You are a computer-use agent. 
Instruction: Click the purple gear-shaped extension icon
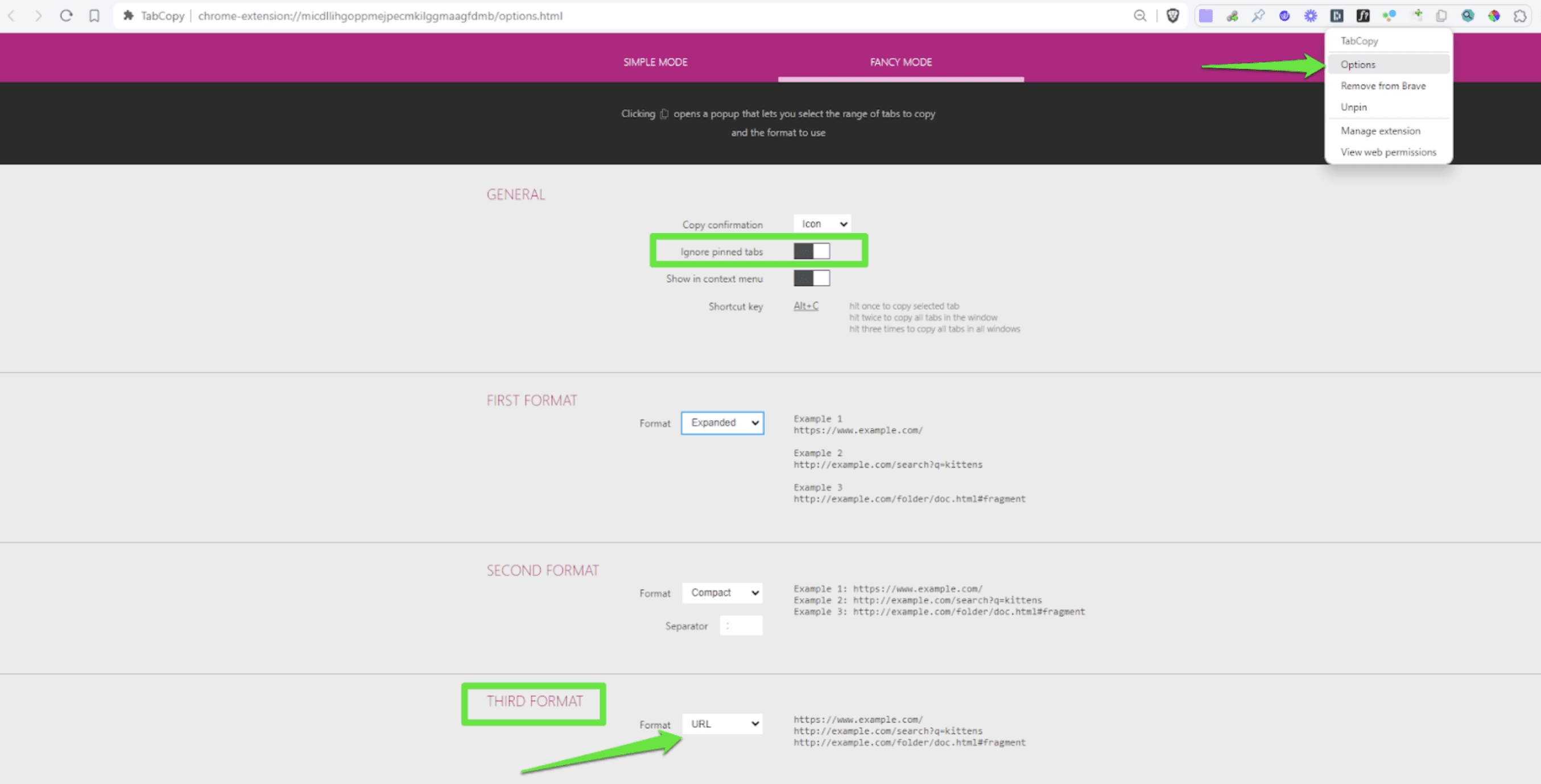(1311, 16)
